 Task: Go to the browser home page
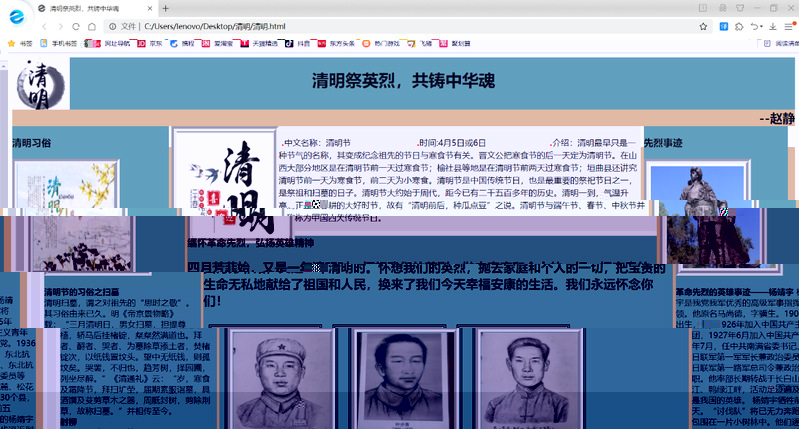point(90,26)
